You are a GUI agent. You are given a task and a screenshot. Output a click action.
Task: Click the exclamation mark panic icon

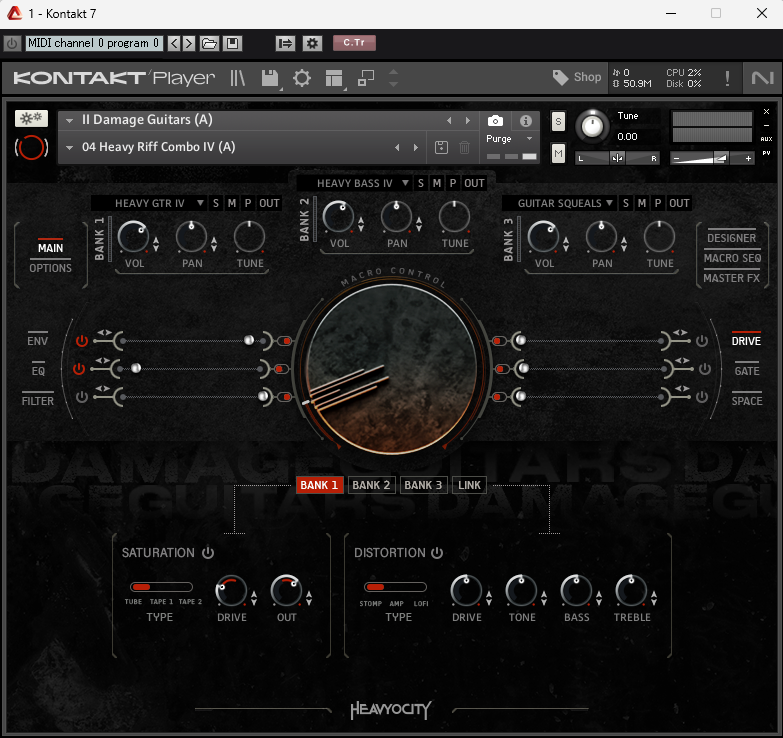[x=727, y=78]
